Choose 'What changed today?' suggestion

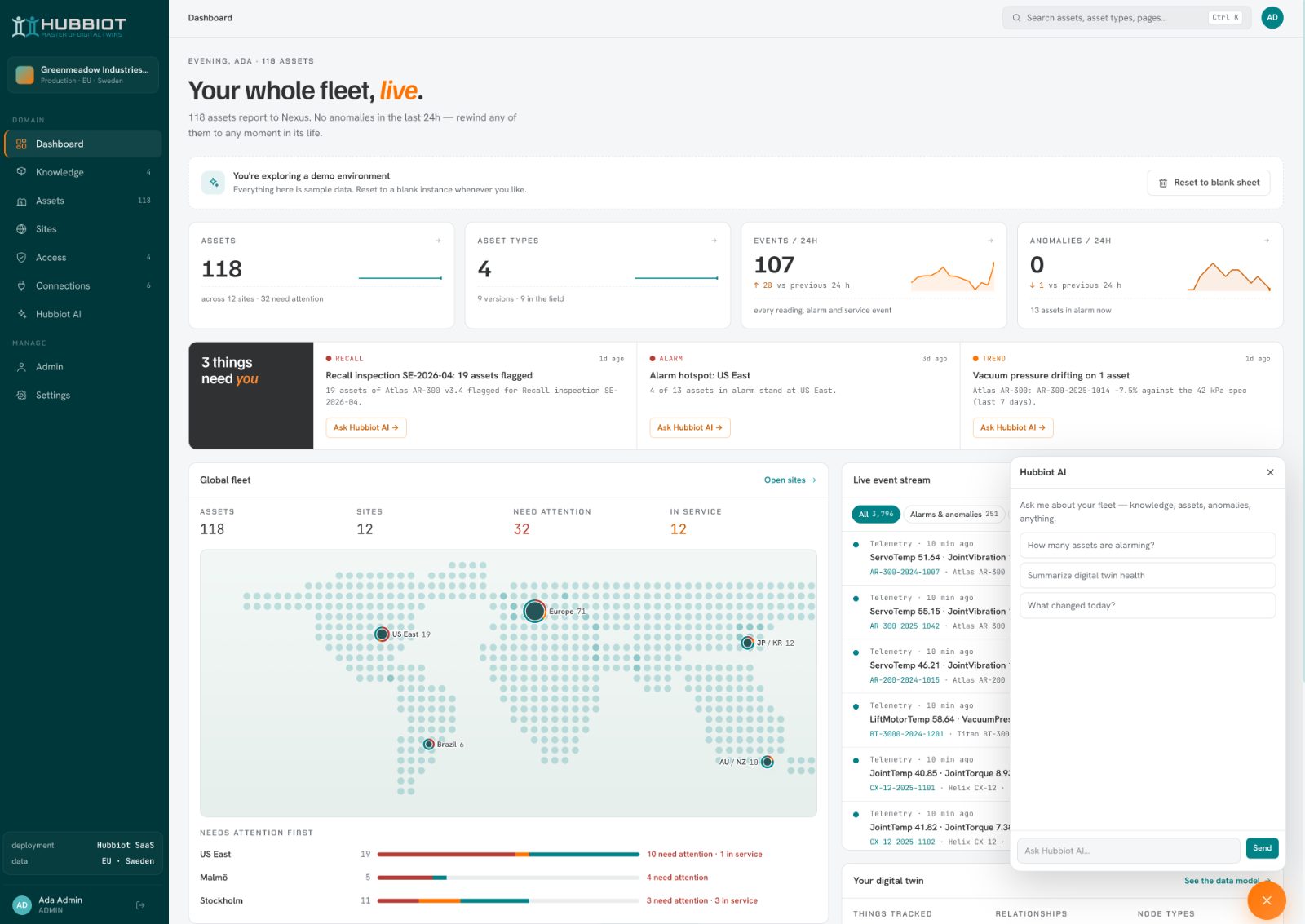(1147, 606)
